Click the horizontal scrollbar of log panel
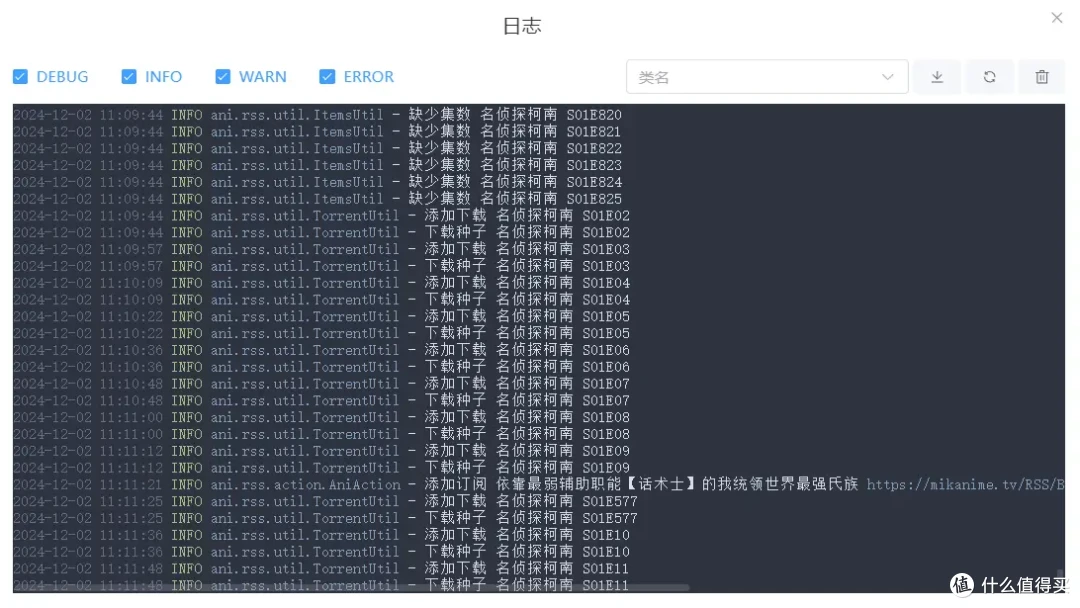 pos(351,588)
